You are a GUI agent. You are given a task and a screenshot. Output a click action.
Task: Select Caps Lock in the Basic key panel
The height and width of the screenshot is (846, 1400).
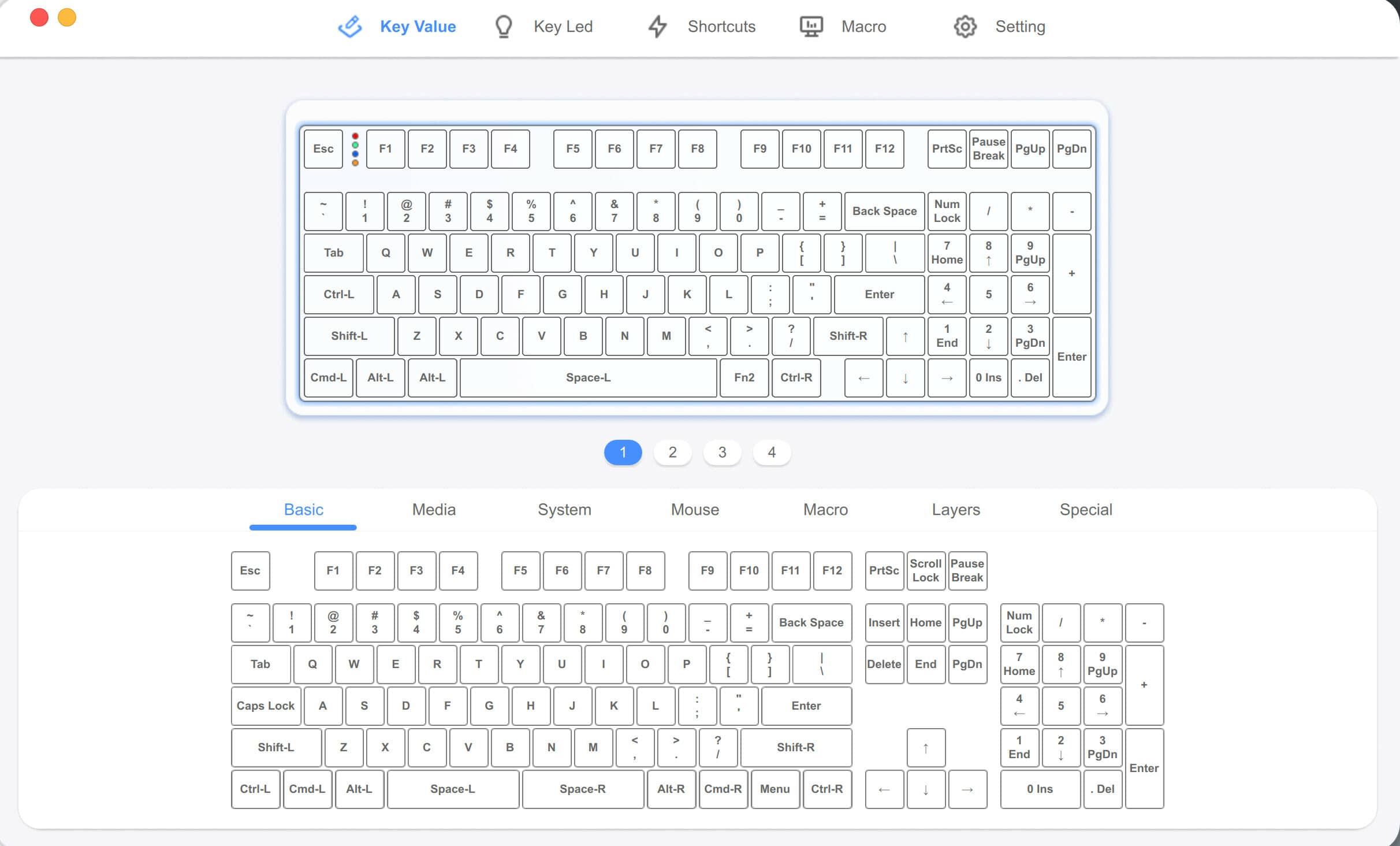tap(265, 706)
